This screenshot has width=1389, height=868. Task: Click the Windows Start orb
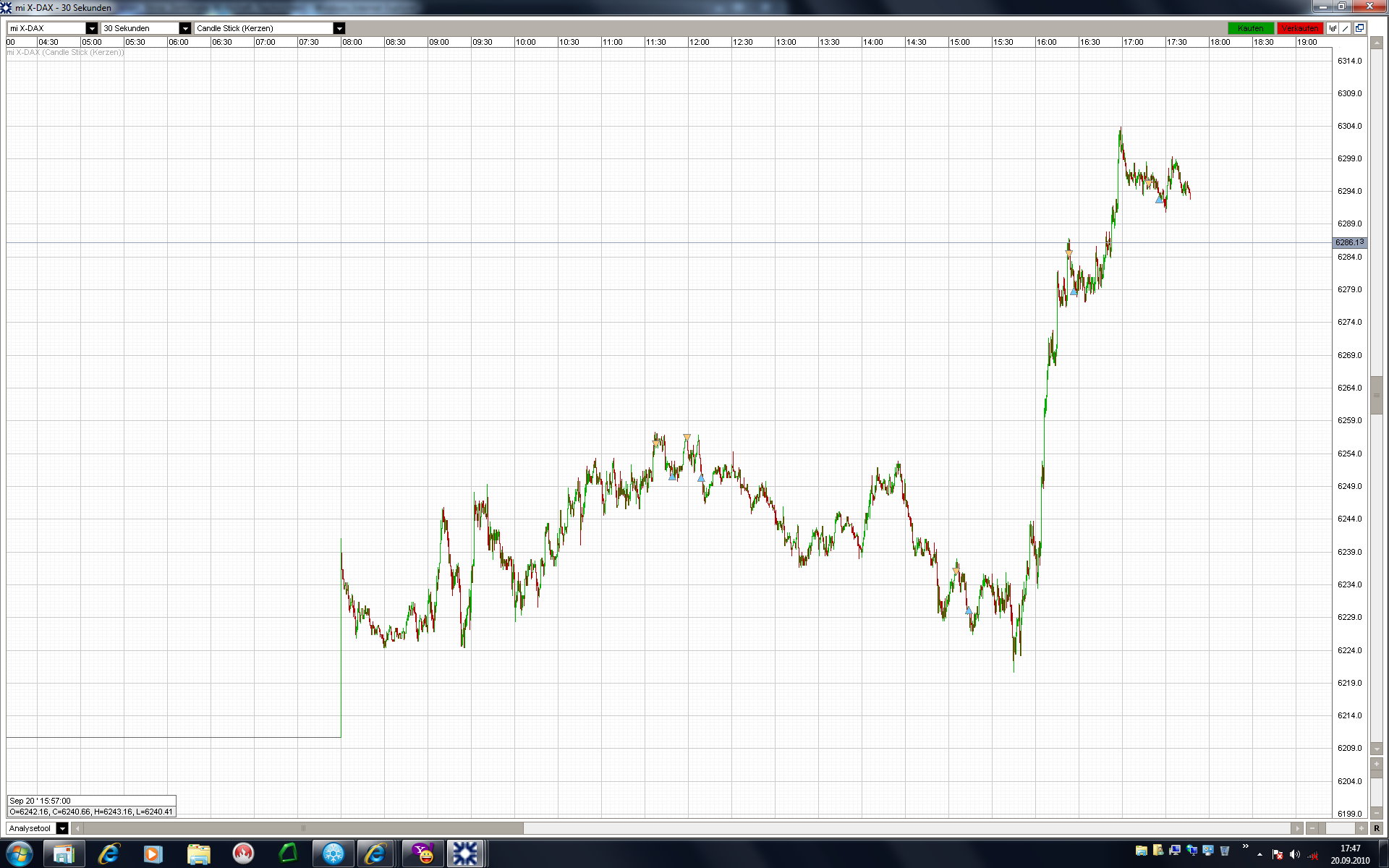tap(20, 854)
